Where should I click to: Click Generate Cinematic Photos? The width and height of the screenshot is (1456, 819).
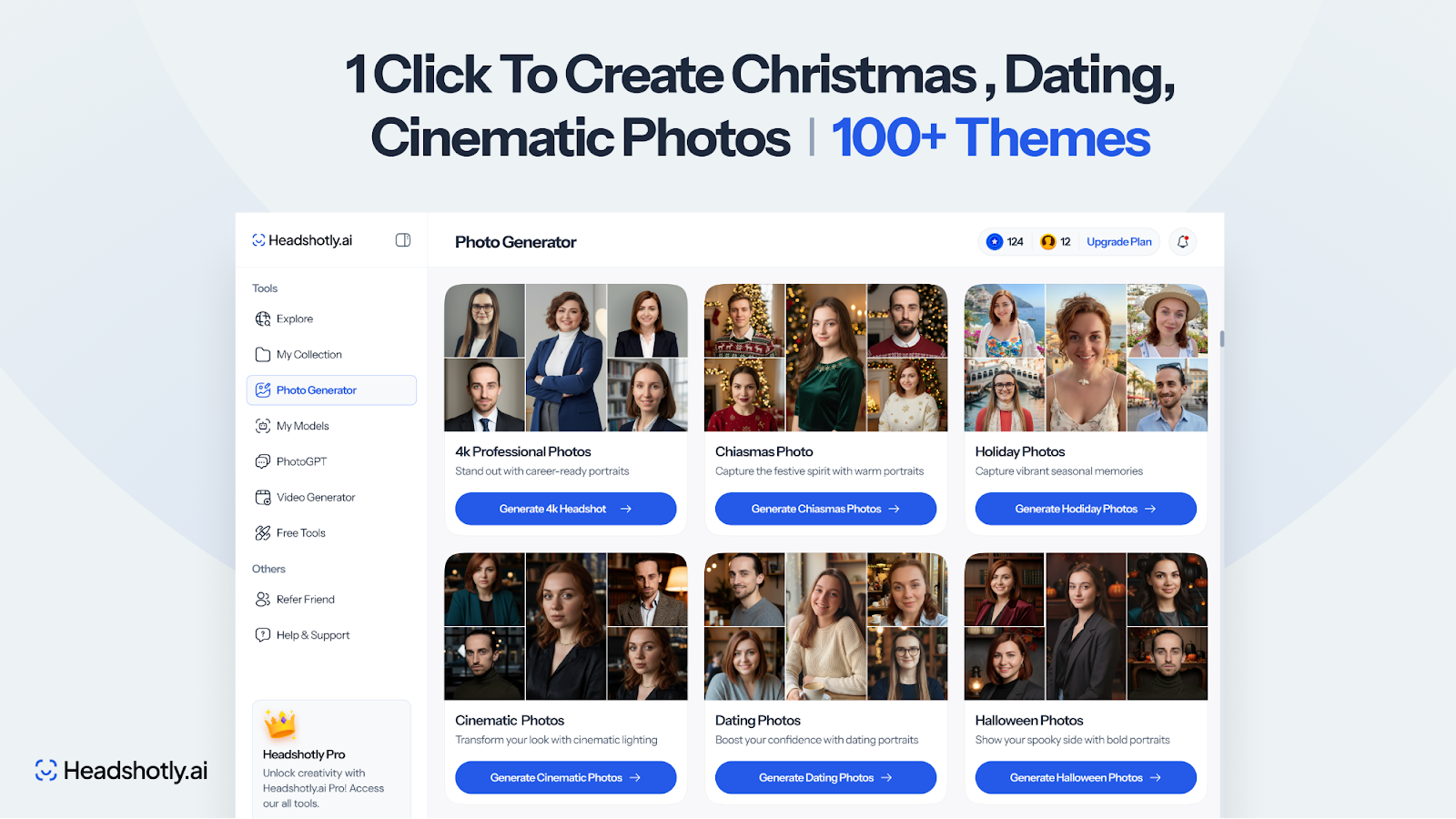click(x=564, y=776)
